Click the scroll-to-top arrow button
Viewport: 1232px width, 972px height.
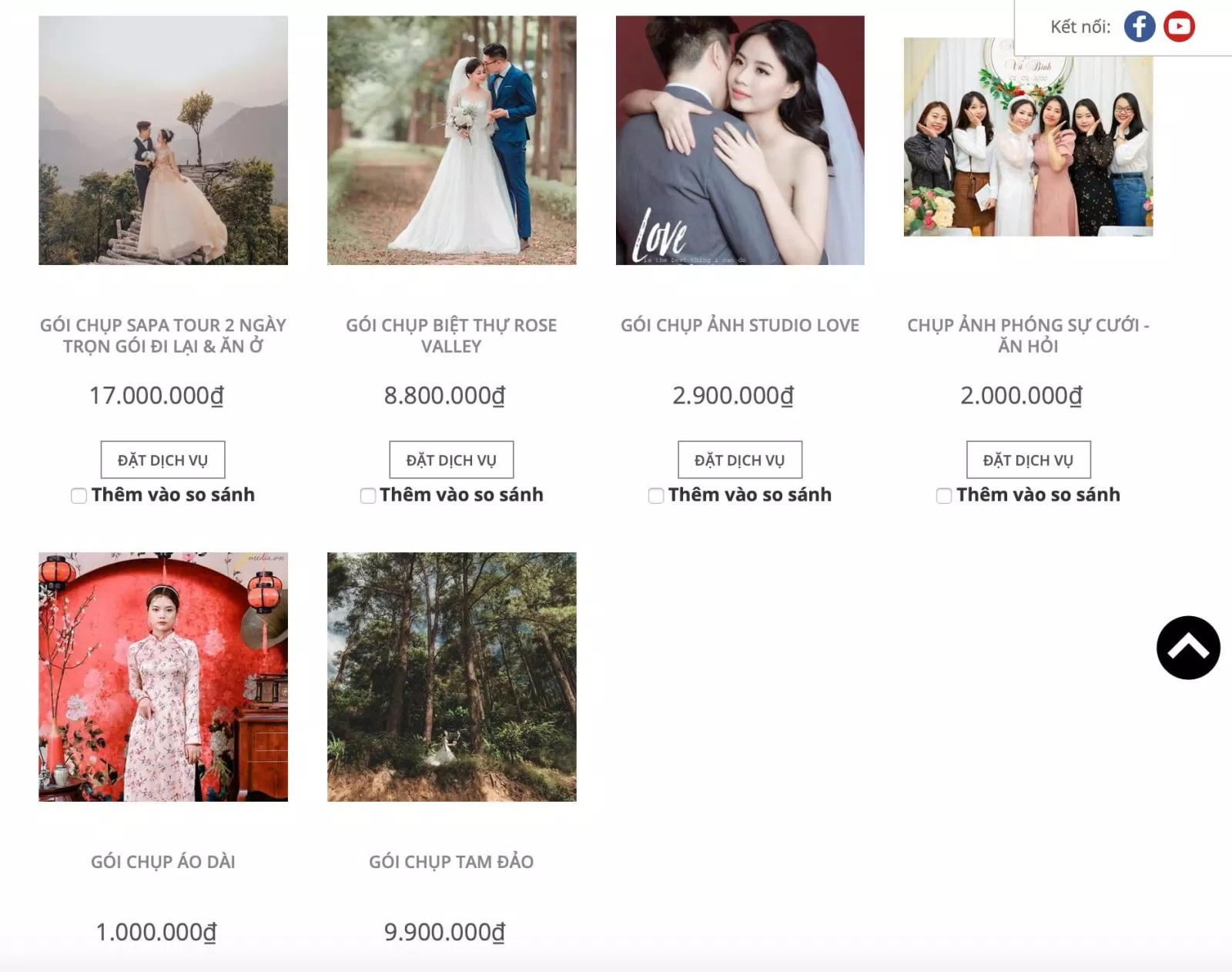click(x=1188, y=648)
